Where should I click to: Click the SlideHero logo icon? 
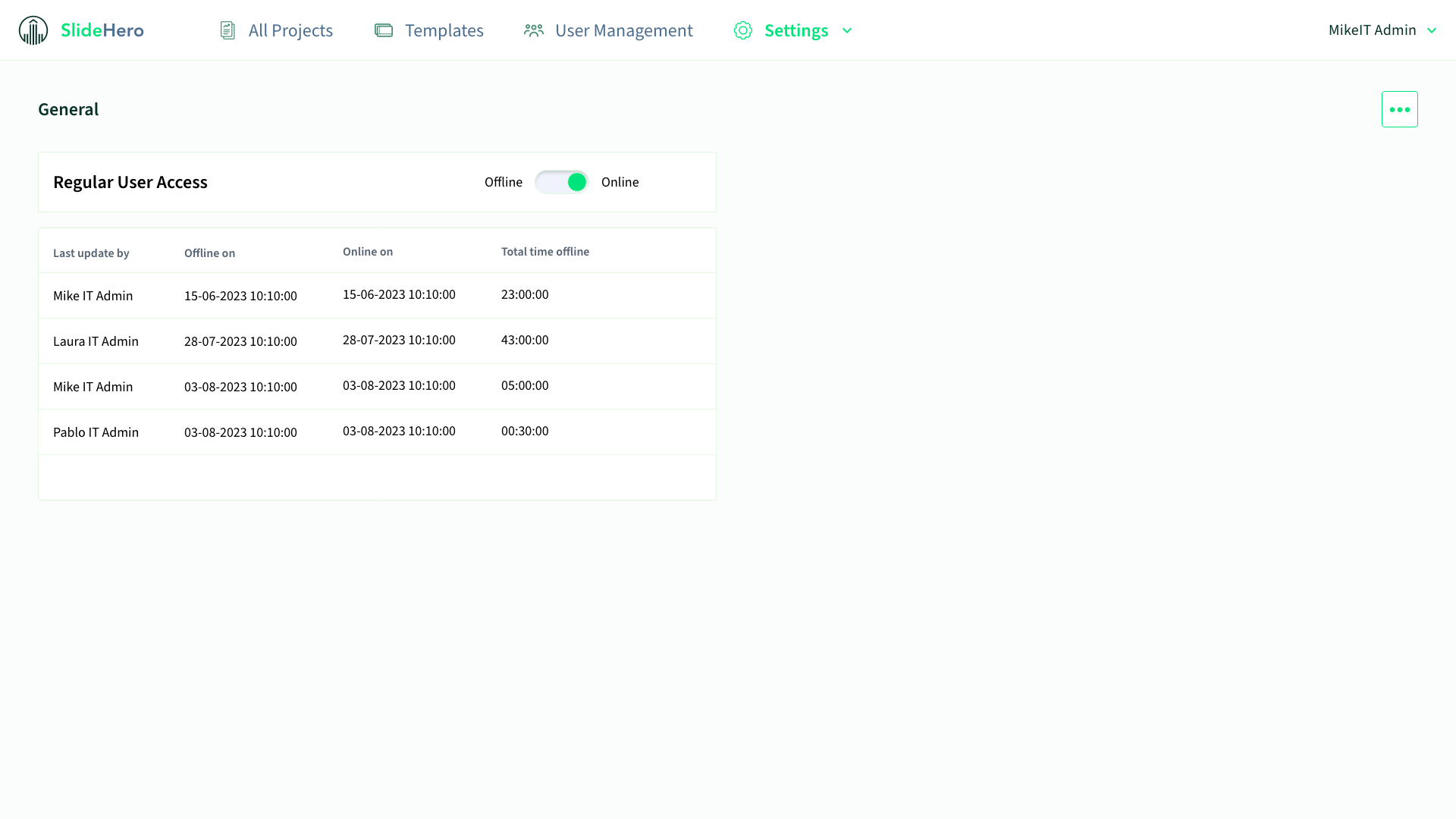(x=33, y=30)
